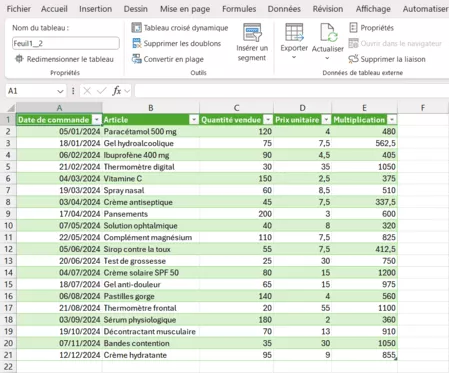Open the Affichage ribbon tab
449x373 pixels.
pos(373,9)
